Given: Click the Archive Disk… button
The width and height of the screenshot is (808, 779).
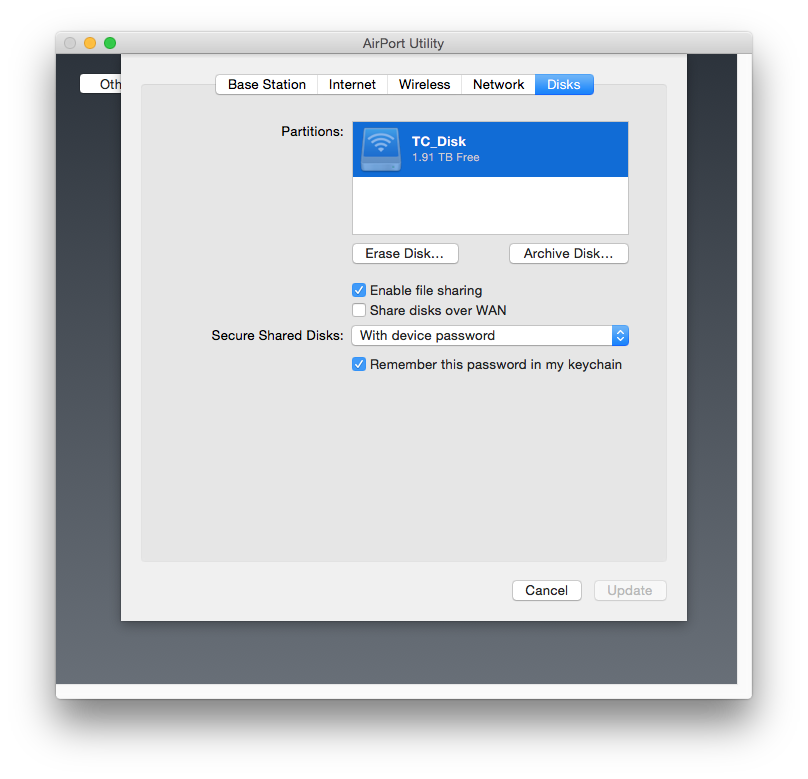Looking at the screenshot, I should pos(568,253).
